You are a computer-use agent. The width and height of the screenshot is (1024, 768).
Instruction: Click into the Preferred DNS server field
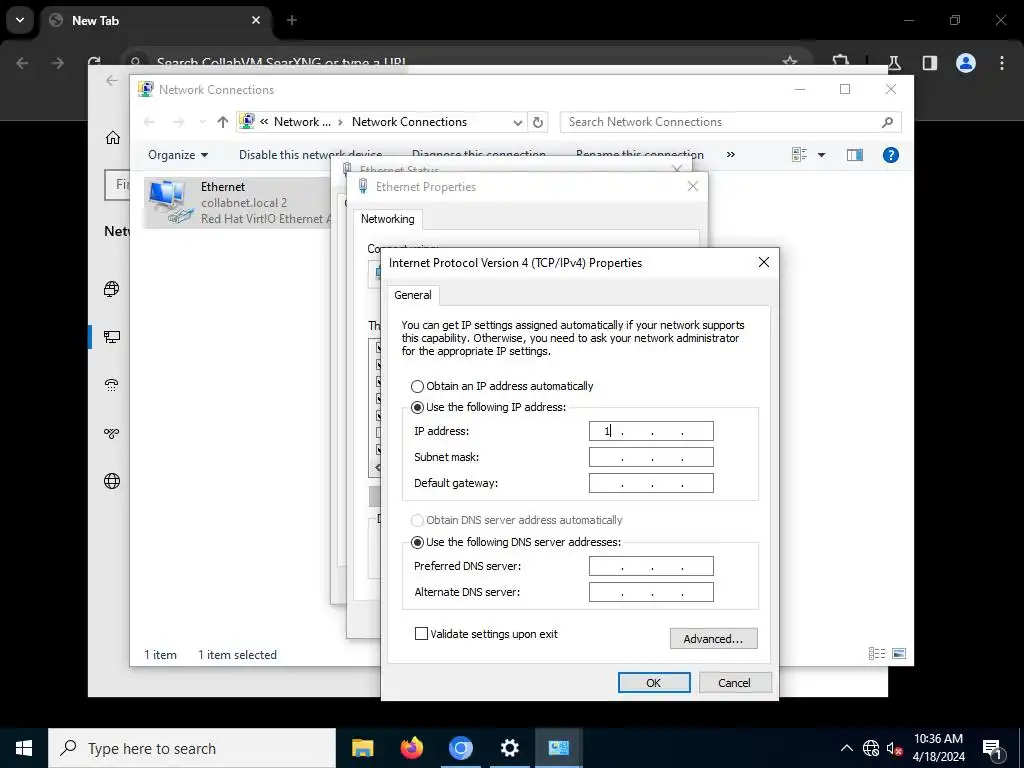coord(651,566)
